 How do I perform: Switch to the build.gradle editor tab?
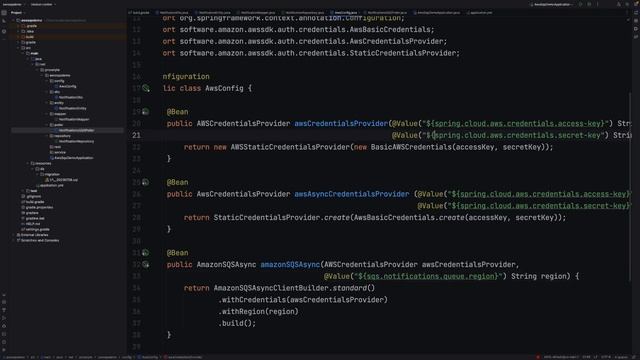tap(140, 13)
